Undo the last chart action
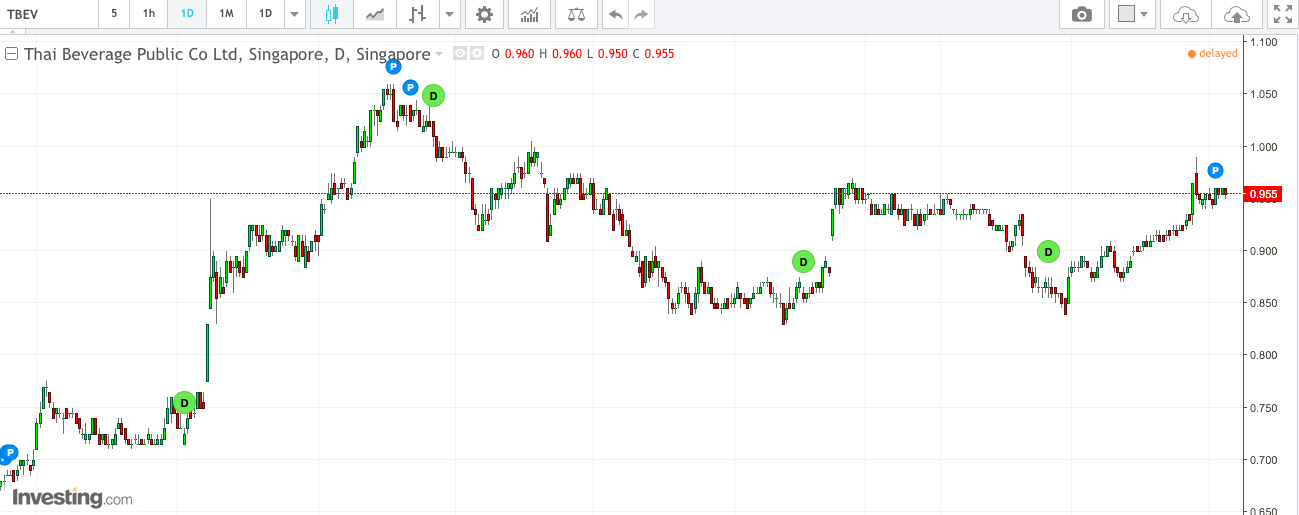Screen dimensions: 1299x515 pyautogui.click(x=616, y=14)
